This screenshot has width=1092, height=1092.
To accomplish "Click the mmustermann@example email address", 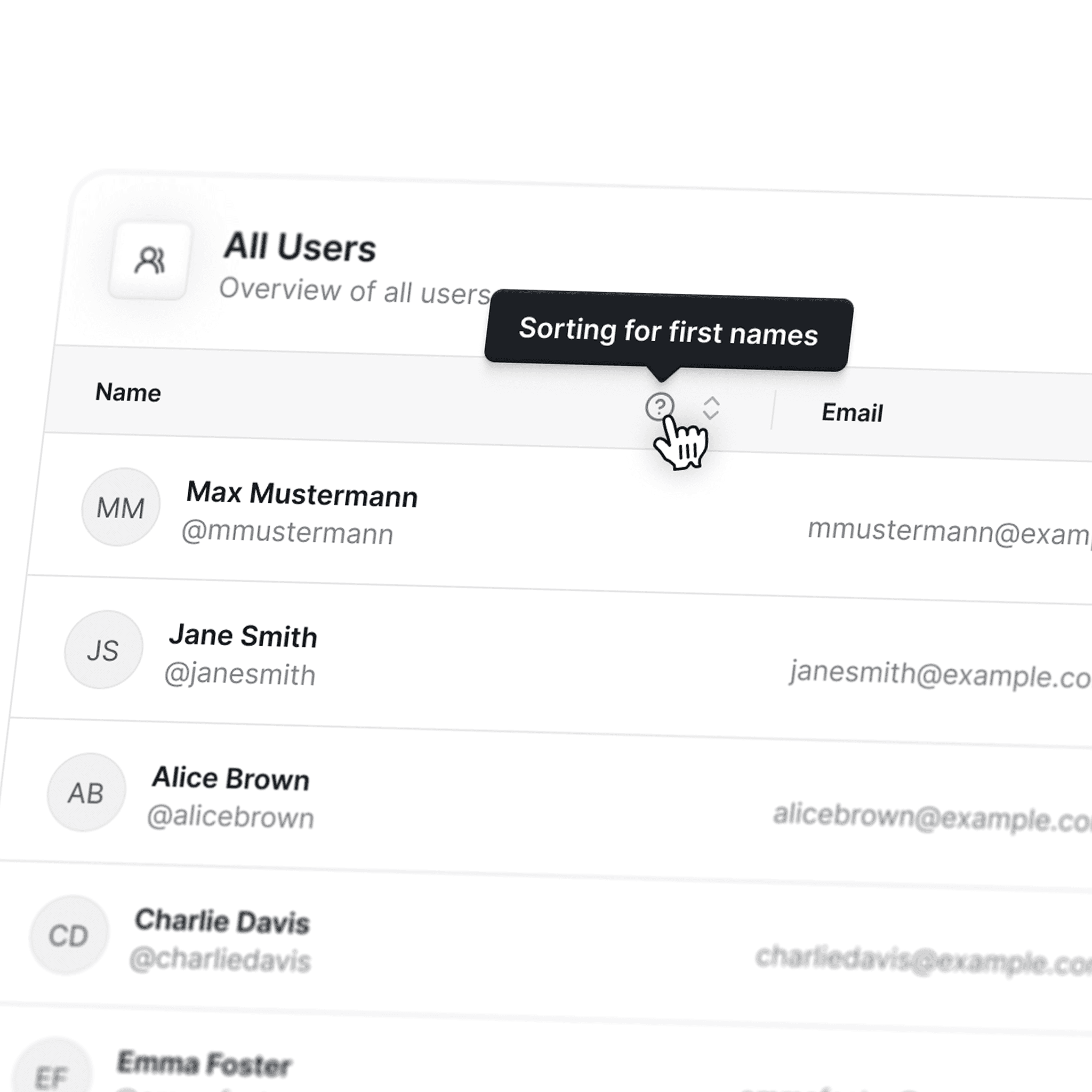I will click(950, 533).
